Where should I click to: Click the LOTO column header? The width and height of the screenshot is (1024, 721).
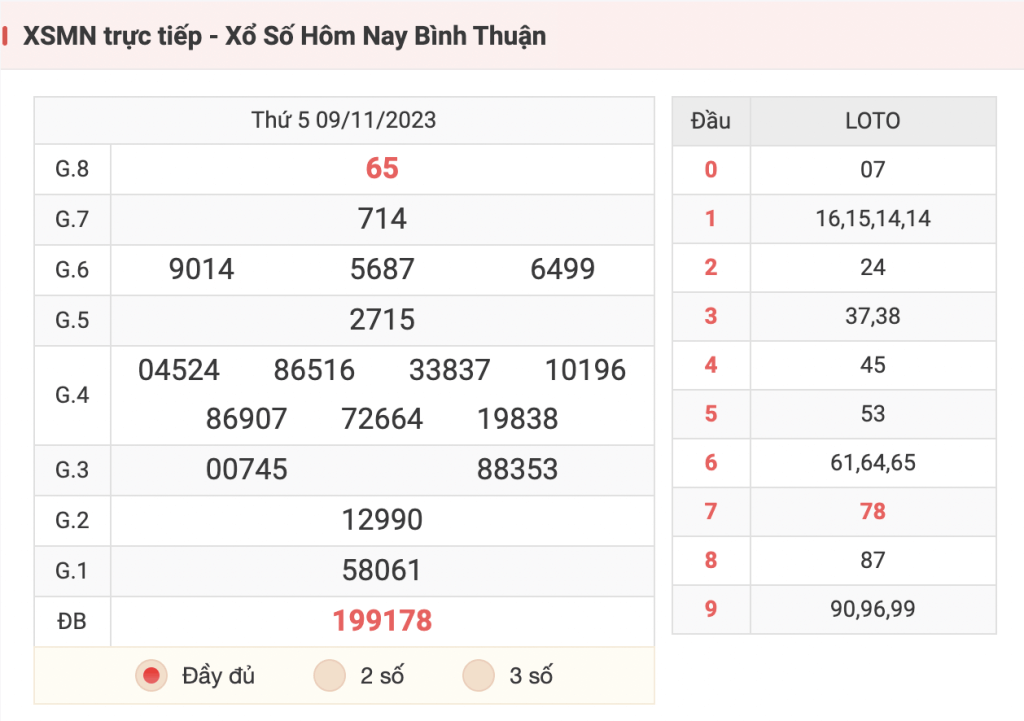pos(873,121)
